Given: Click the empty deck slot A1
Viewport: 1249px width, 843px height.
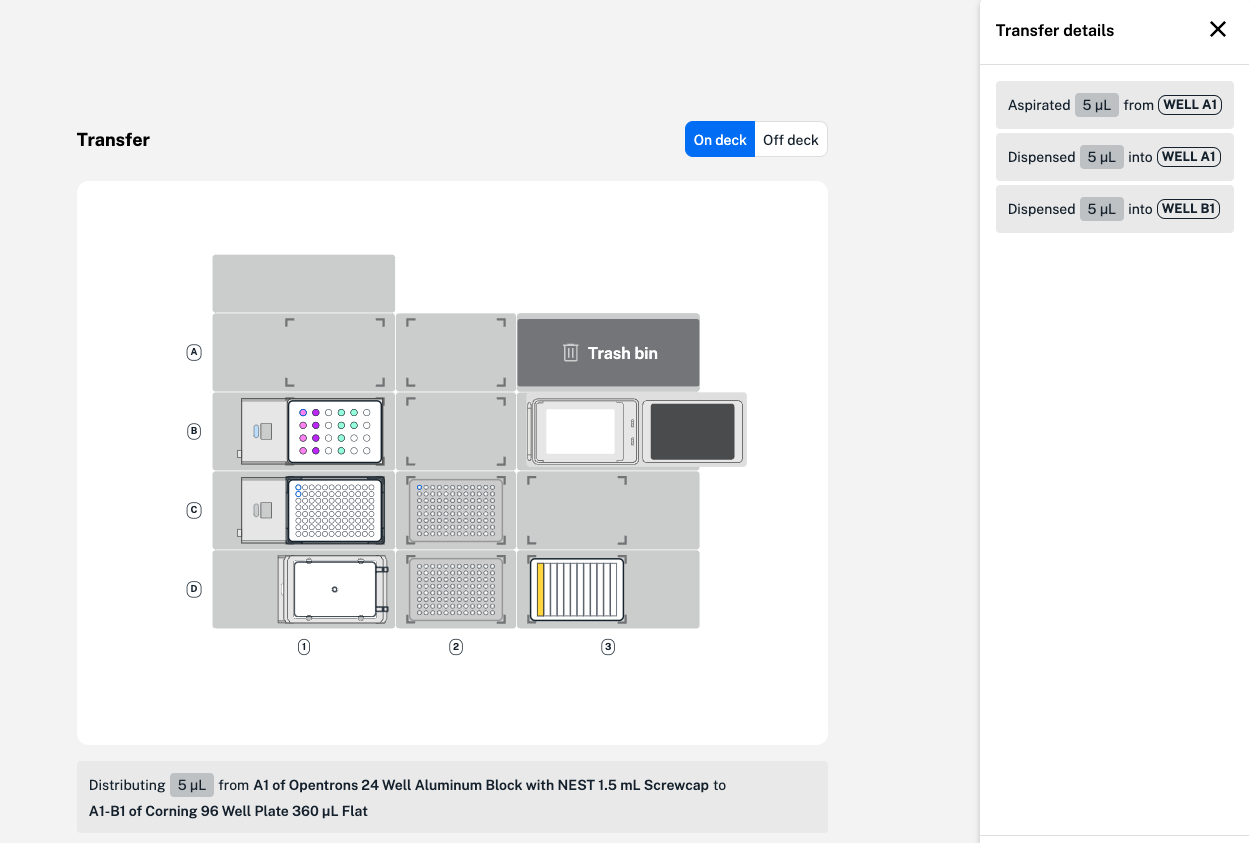Looking at the screenshot, I should (304, 352).
